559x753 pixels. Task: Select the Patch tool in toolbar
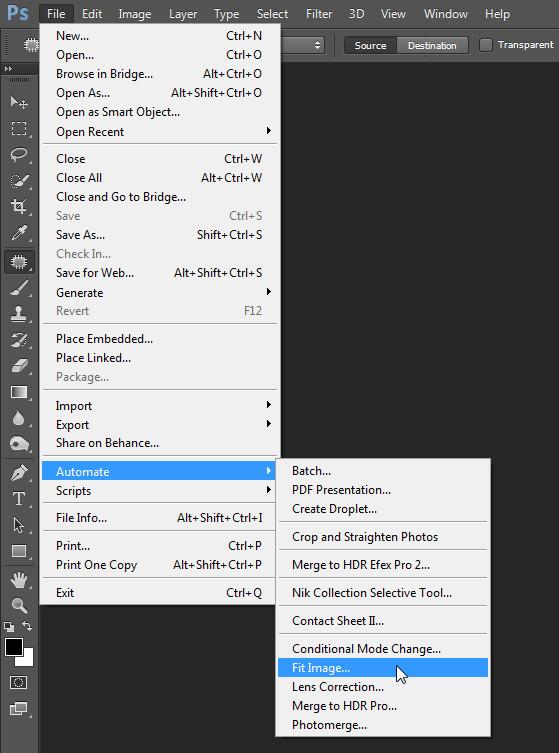click(19, 262)
